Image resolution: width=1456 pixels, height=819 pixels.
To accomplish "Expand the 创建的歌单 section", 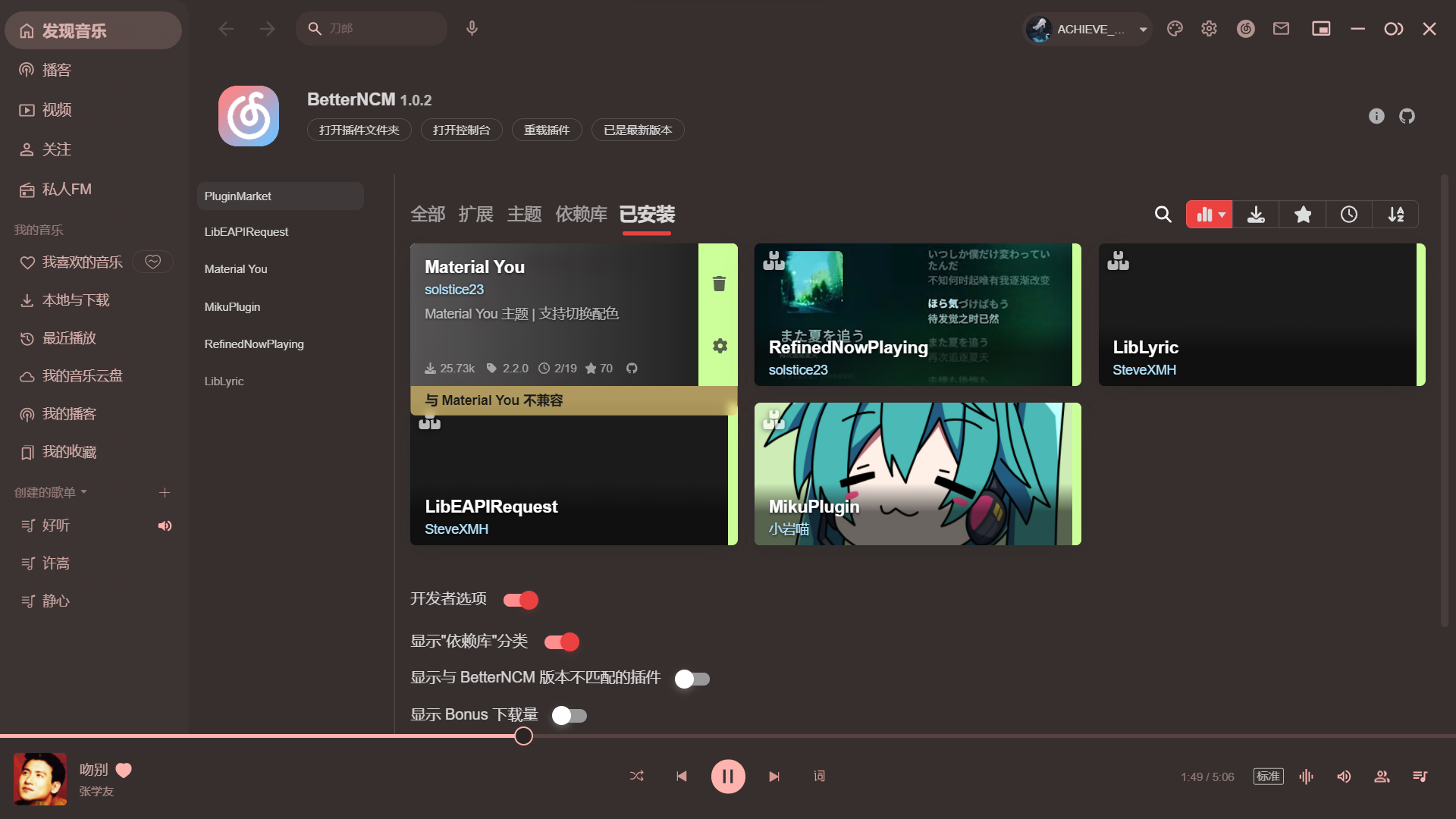I will click(x=84, y=492).
